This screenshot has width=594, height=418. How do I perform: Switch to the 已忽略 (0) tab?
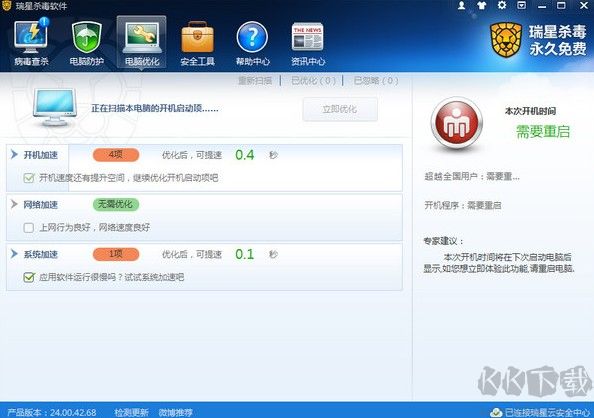tap(376, 81)
